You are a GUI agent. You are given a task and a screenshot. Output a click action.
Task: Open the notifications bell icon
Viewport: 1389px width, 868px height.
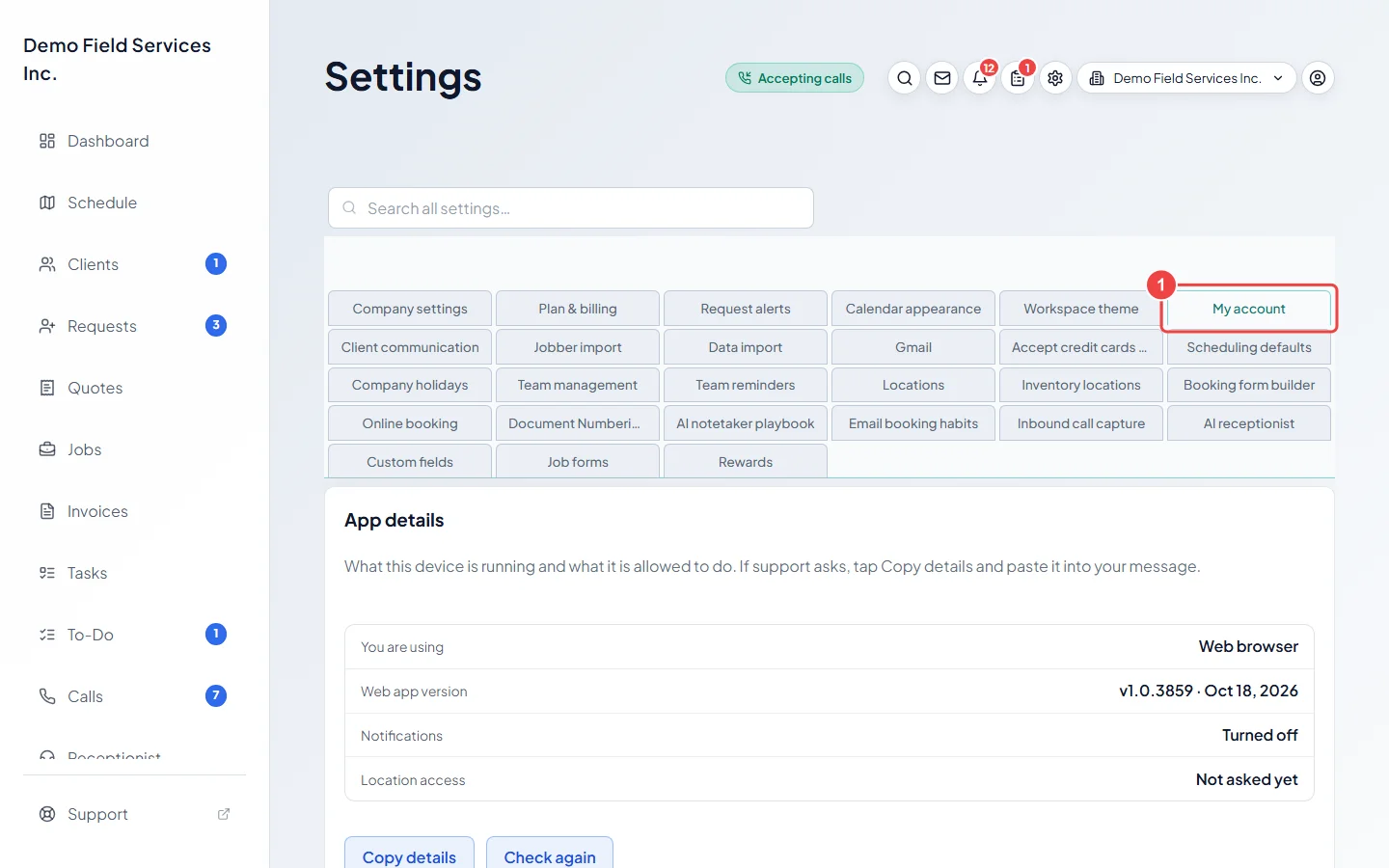(980, 78)
